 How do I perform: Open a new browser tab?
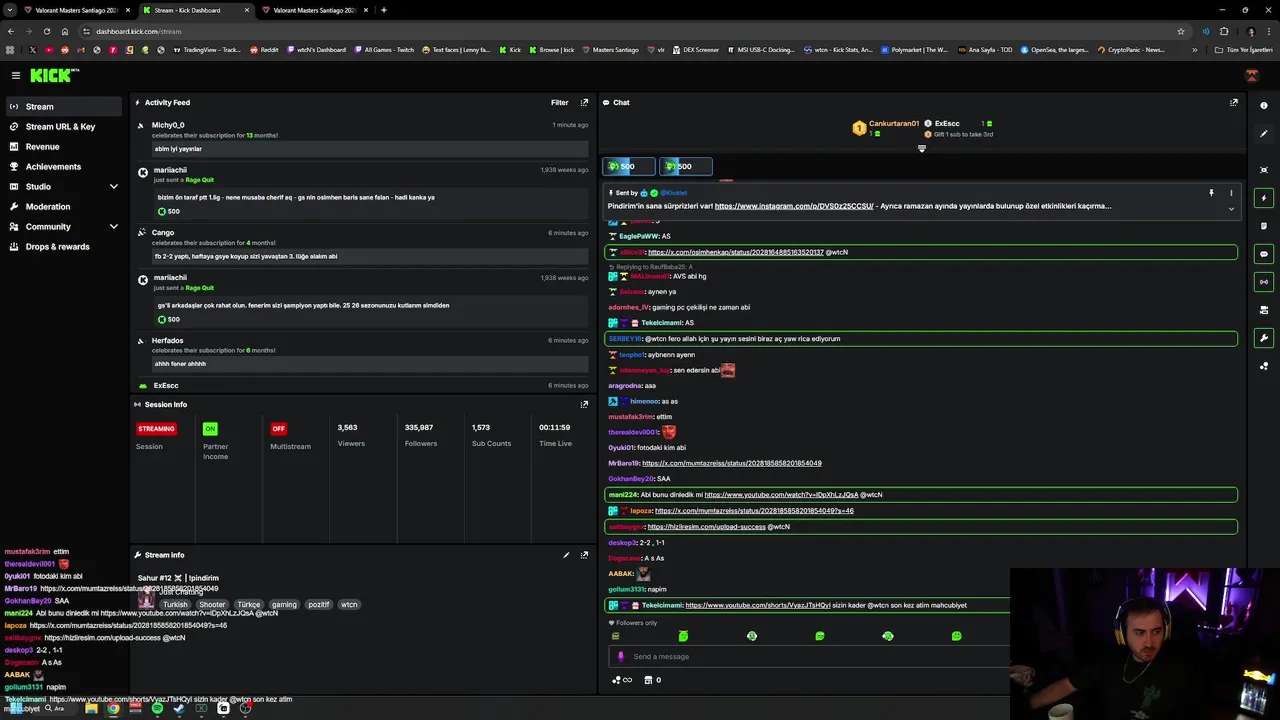pyautogui.click(x=384, y=10)
